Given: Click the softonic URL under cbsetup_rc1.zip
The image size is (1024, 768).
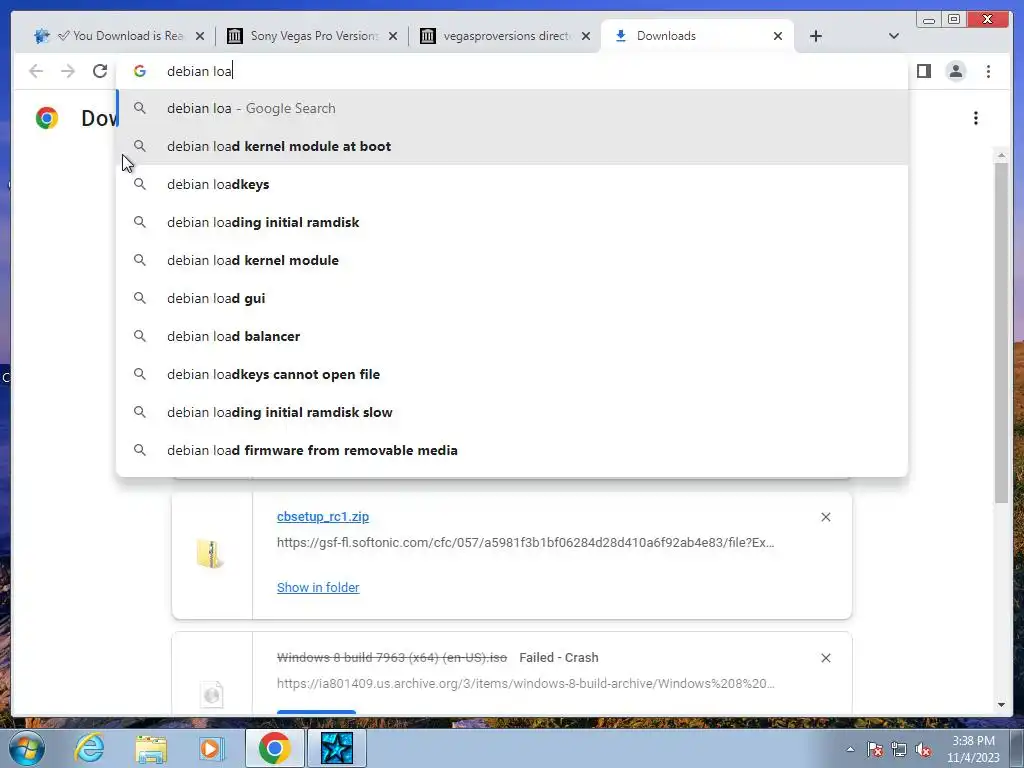Looking at the screenshot, I should pyautogui.click(x=526, y=543).
